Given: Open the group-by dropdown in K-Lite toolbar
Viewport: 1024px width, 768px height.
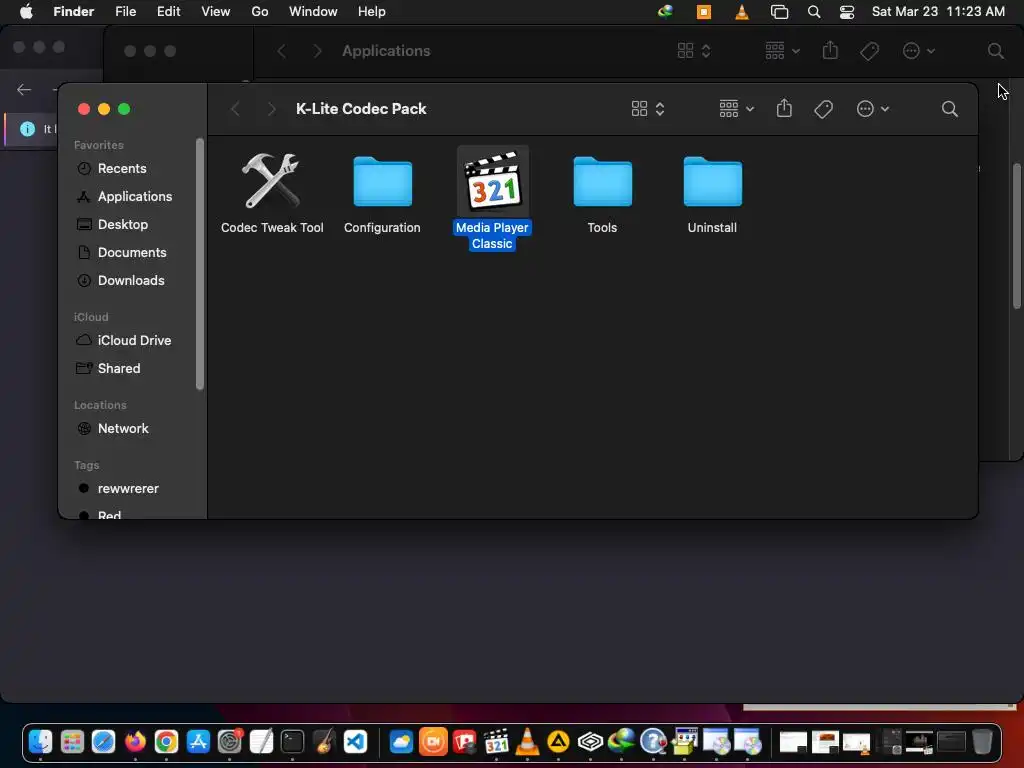Looking at the screenshot, I should (737, 109).
